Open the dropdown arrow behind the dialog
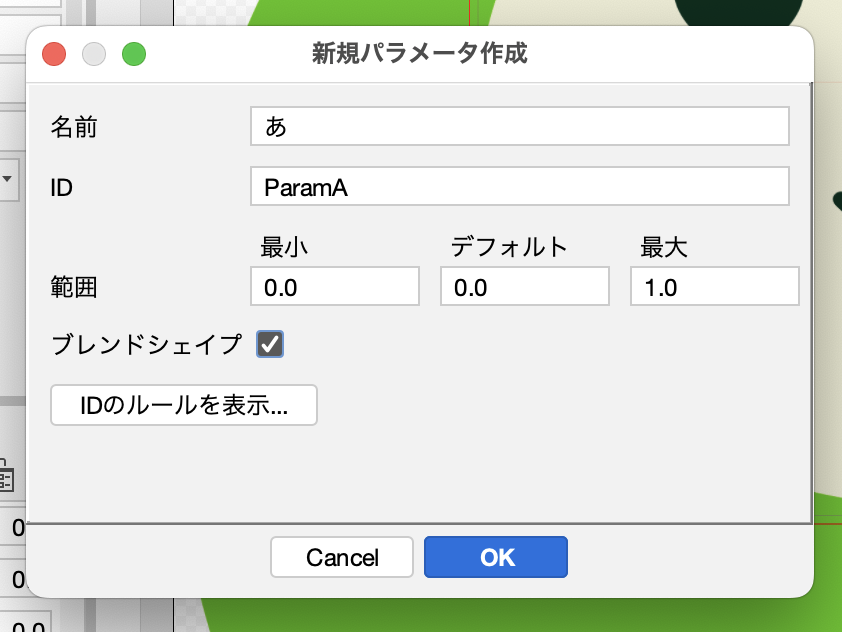Screen dimensions: 842x632 pyautogui.click(x=8, y=179)
